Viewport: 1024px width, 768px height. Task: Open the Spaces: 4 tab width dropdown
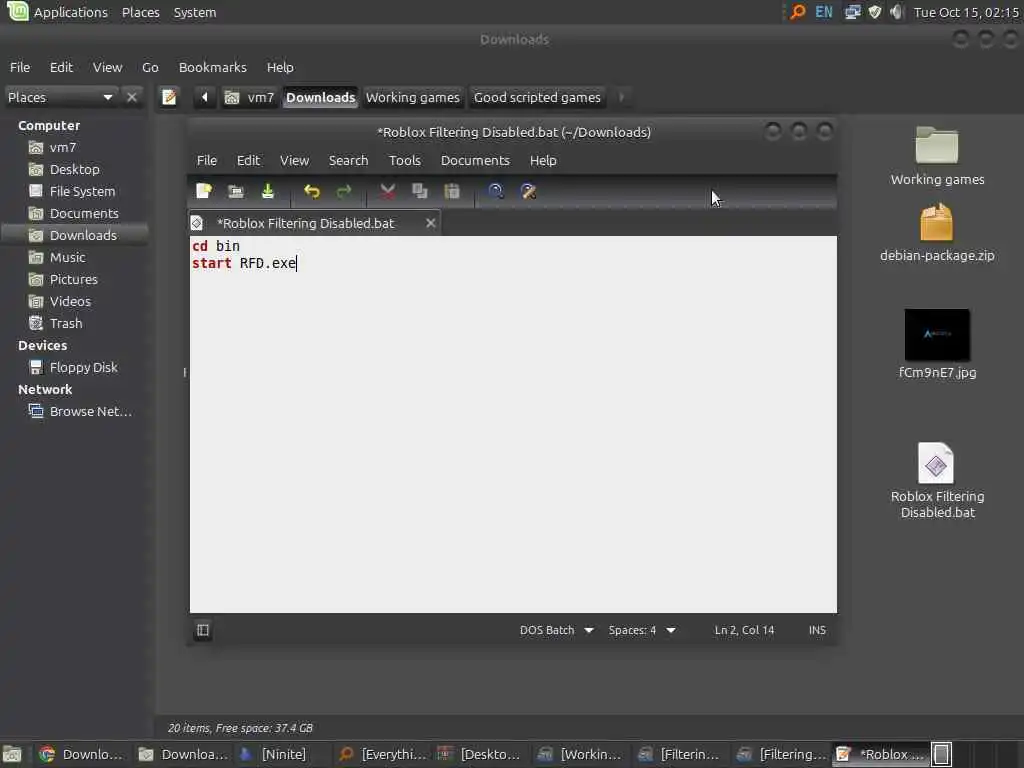coord(641,630)
